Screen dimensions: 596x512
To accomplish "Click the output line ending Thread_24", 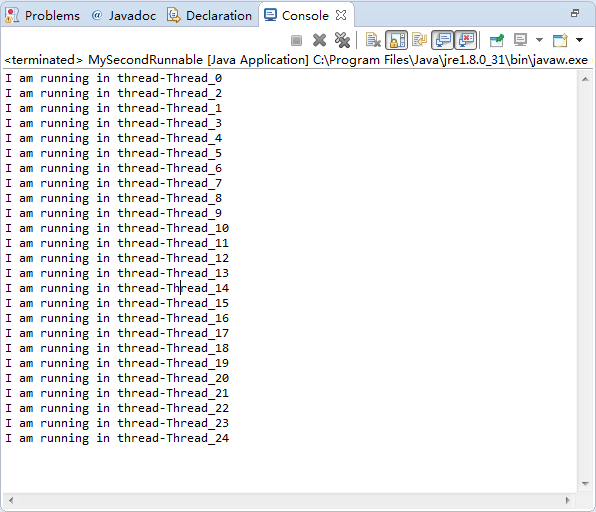I will 117,439.
